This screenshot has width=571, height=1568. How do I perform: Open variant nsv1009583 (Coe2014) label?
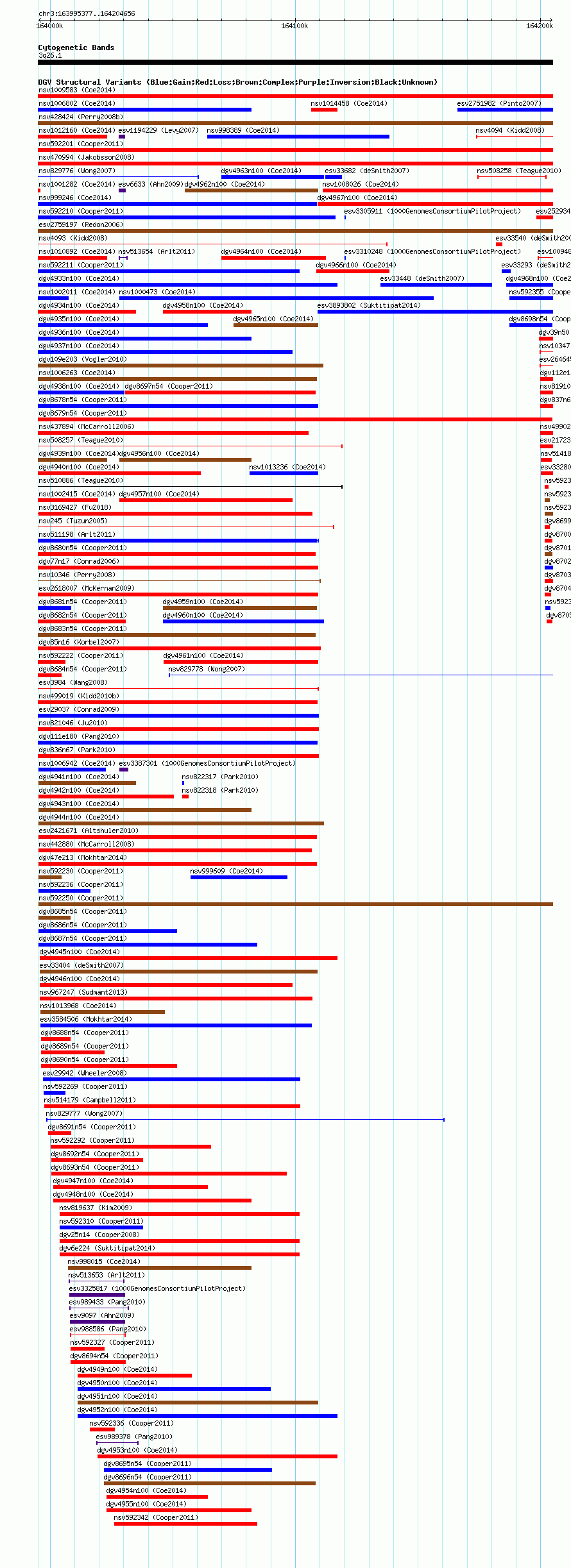pyautogui.click(x=76, y=90)
